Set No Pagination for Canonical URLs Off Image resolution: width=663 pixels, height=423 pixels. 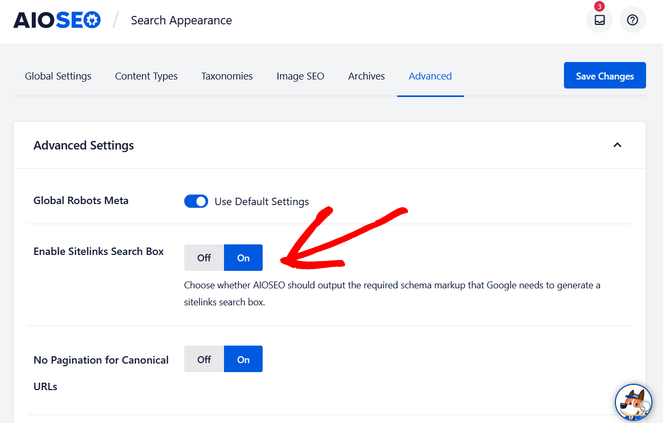coord(204,359)
